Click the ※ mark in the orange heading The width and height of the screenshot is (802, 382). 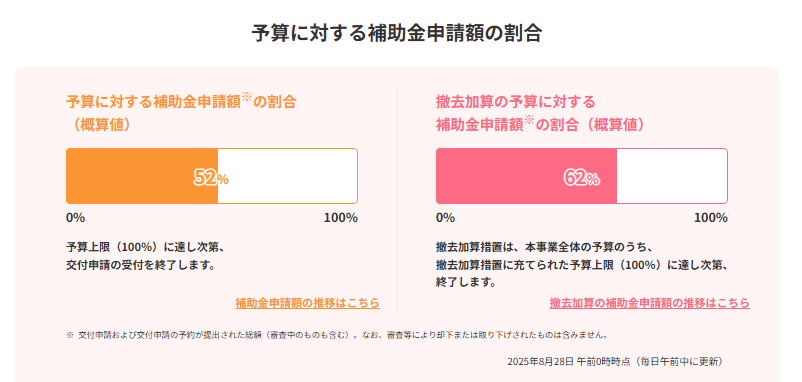pos(248,98)
